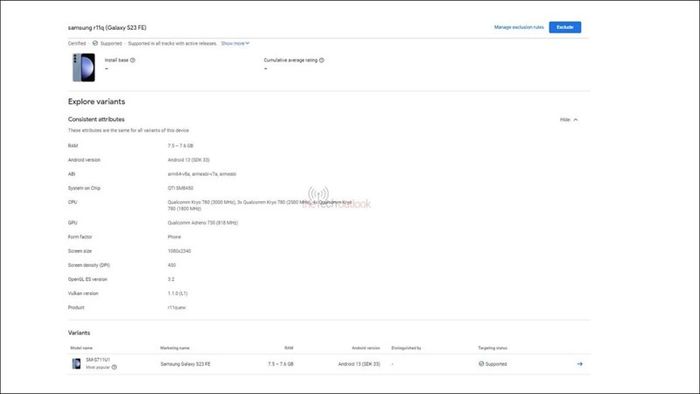Click the 1.1.0 (L1) Vulkan version value
Viewport: 700px width, 394px height.
click(x=178, y=294)
